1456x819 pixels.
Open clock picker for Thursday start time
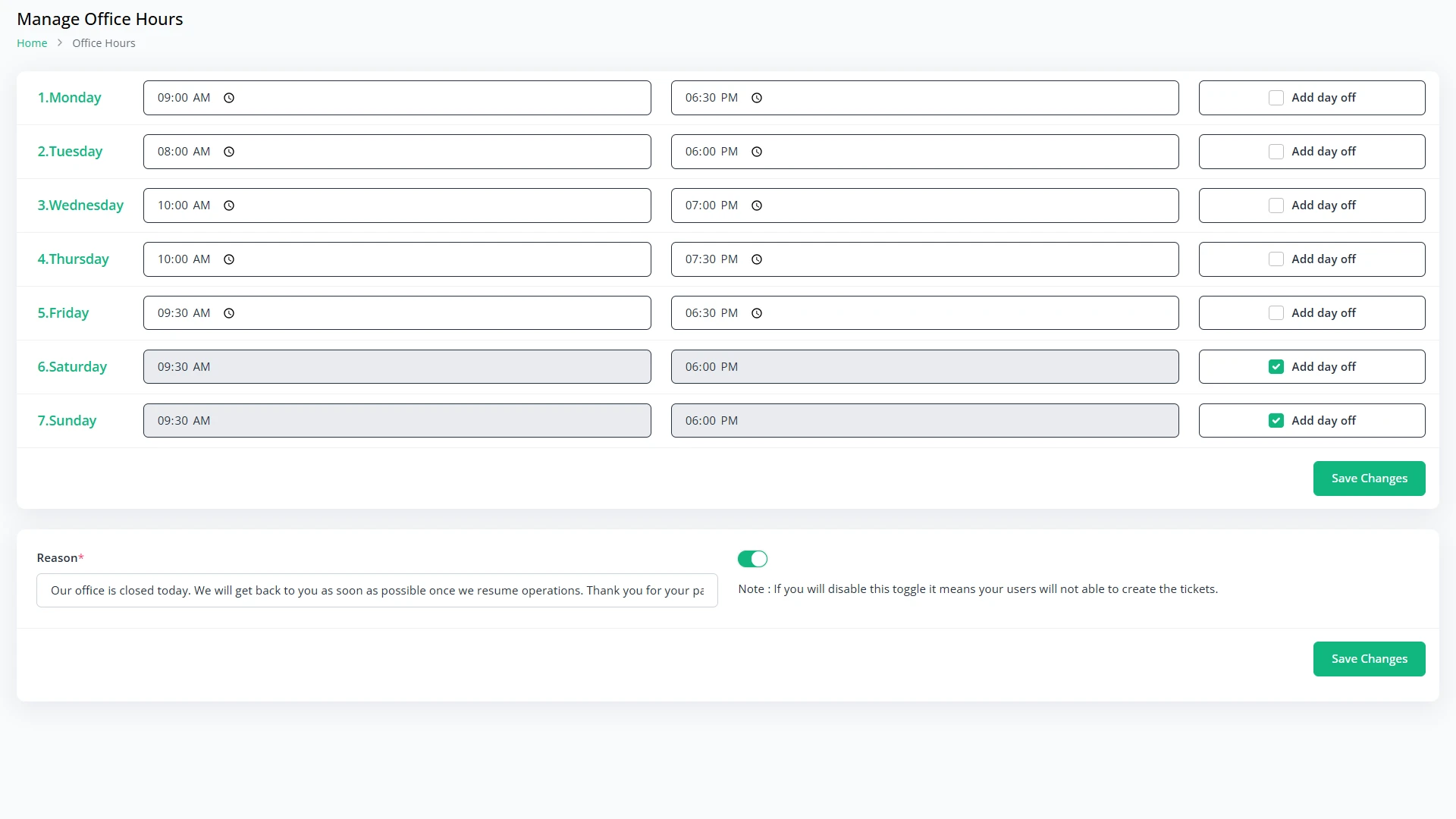coord(229,259)
